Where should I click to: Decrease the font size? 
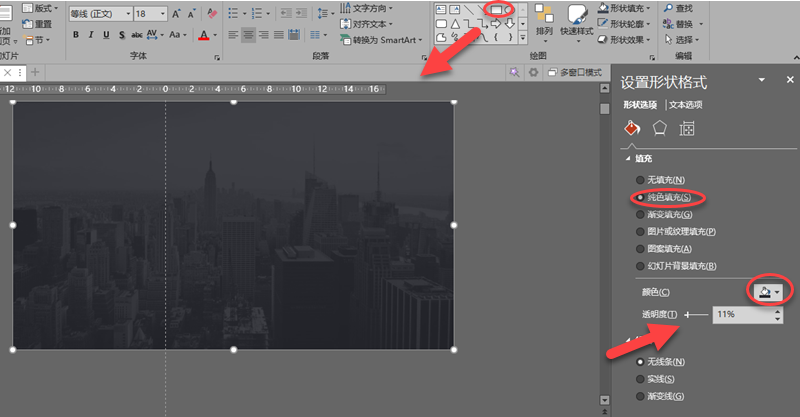191,14
